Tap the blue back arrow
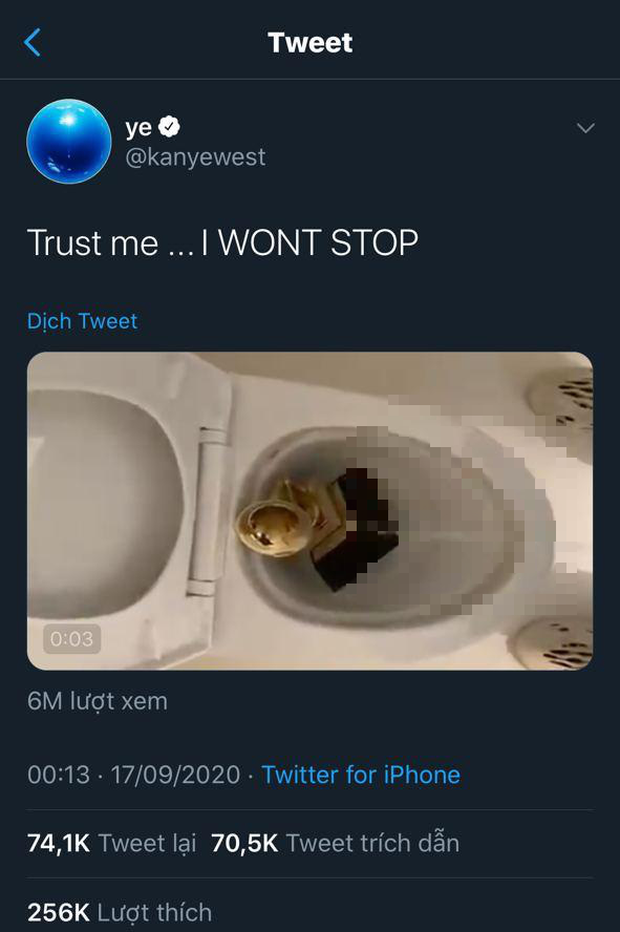 (x=32, y=42)
